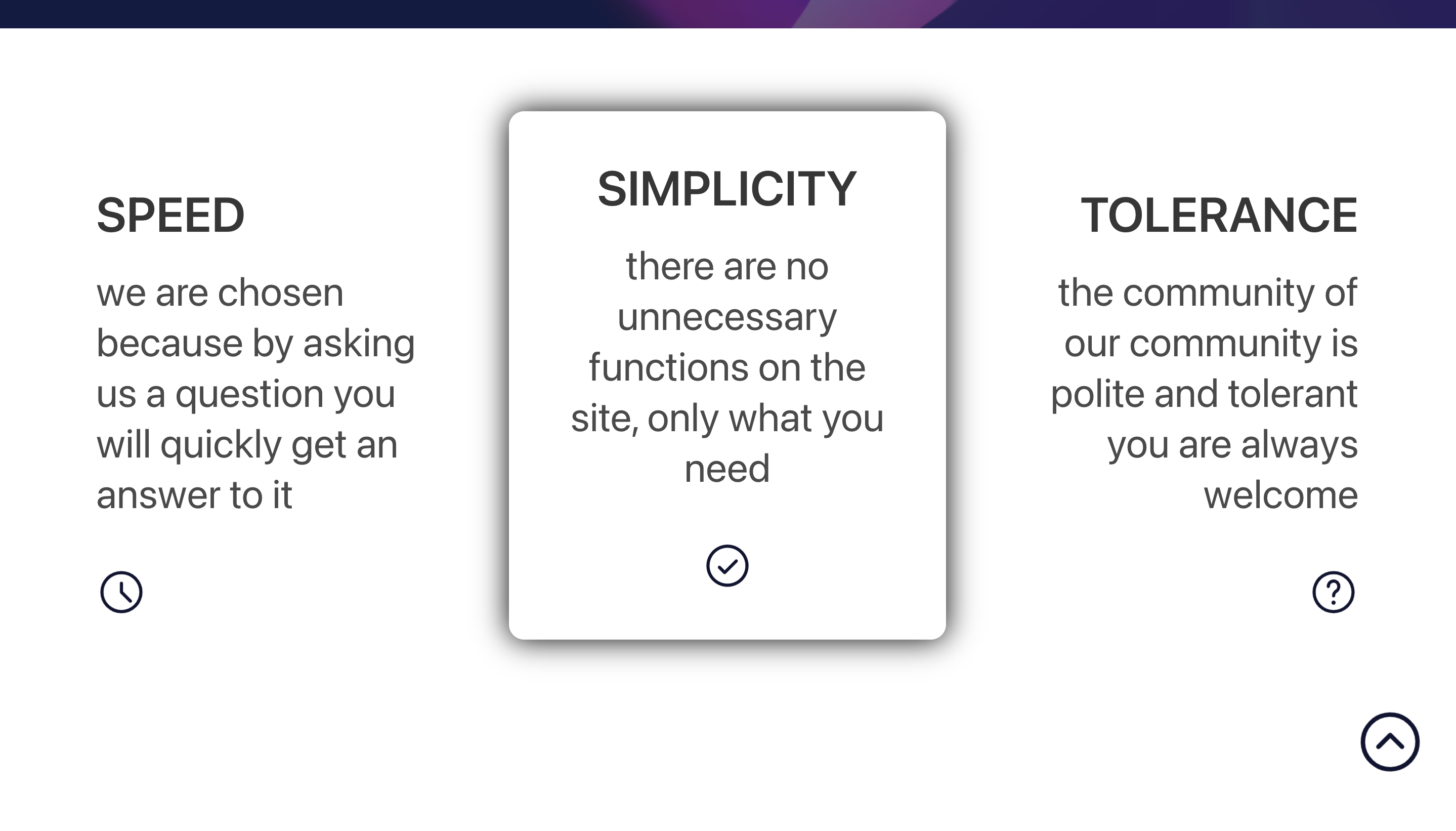Click the text 'answer to it'
This screenshot has width=1456, height=831.
click(194, 494)
